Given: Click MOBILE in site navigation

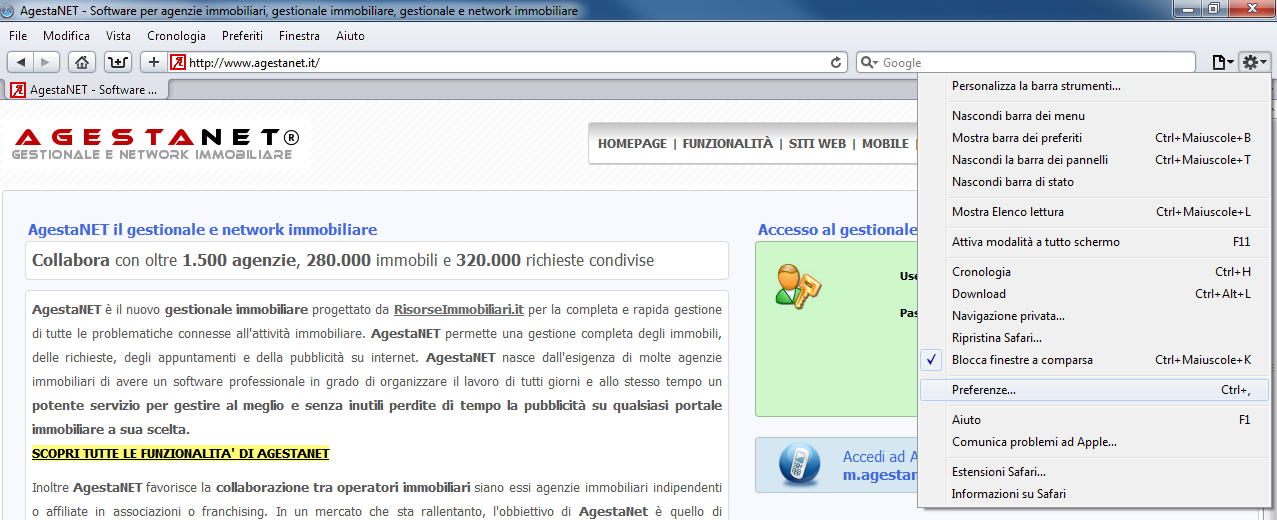Looking at the screenshot, I should click(x=885, y=144).
